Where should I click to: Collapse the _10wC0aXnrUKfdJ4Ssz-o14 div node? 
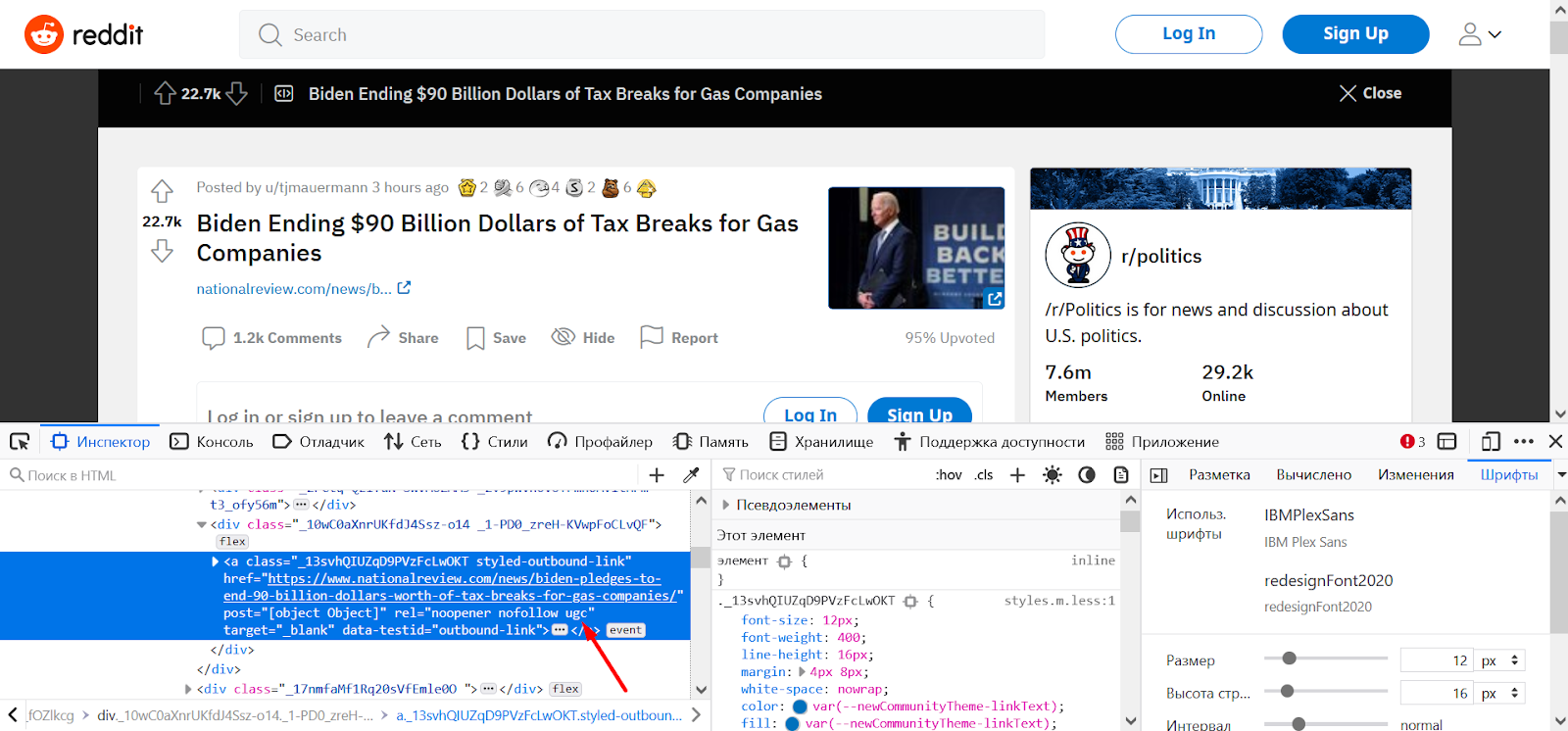202,525
